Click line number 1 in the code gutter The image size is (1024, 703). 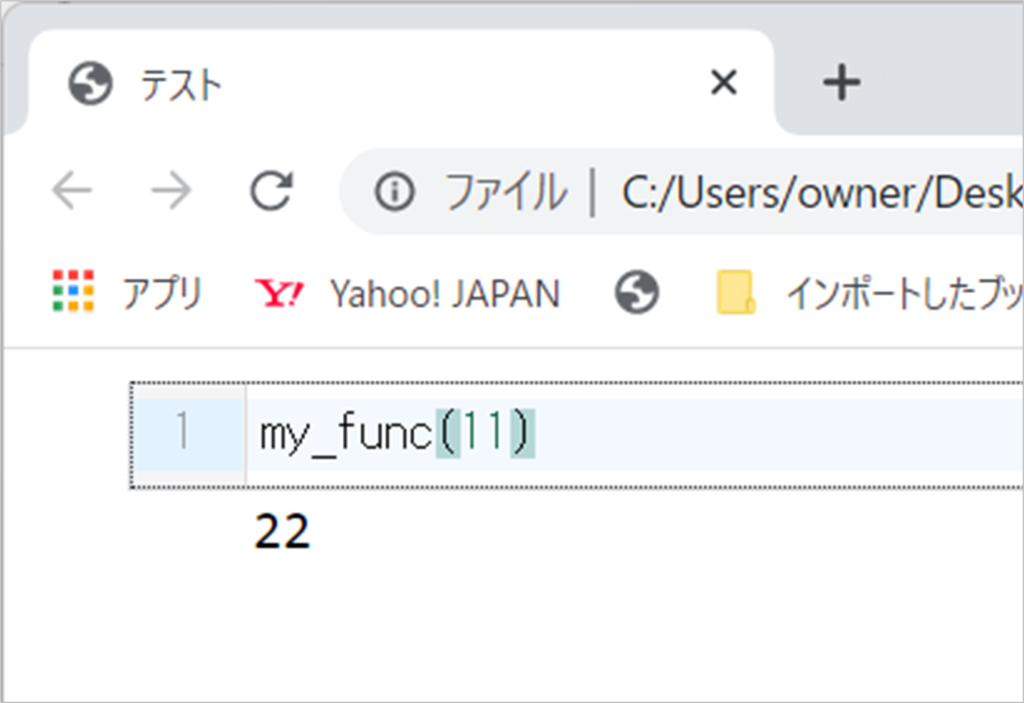click(x=183, y=433)
